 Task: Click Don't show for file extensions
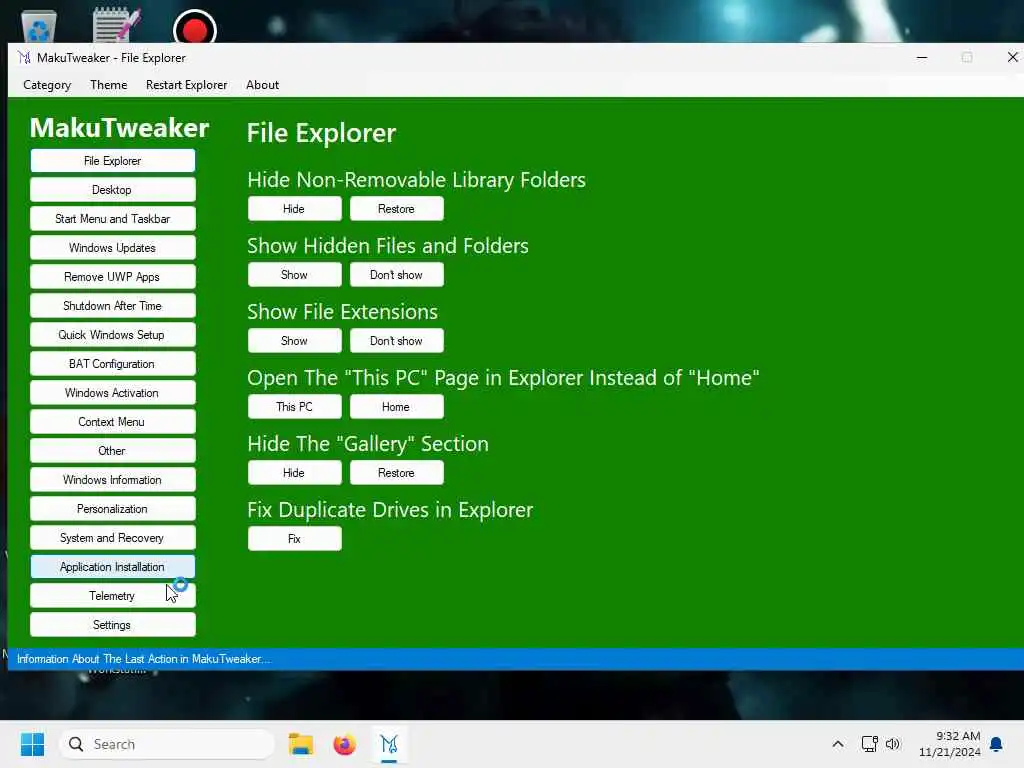[396, 341]
